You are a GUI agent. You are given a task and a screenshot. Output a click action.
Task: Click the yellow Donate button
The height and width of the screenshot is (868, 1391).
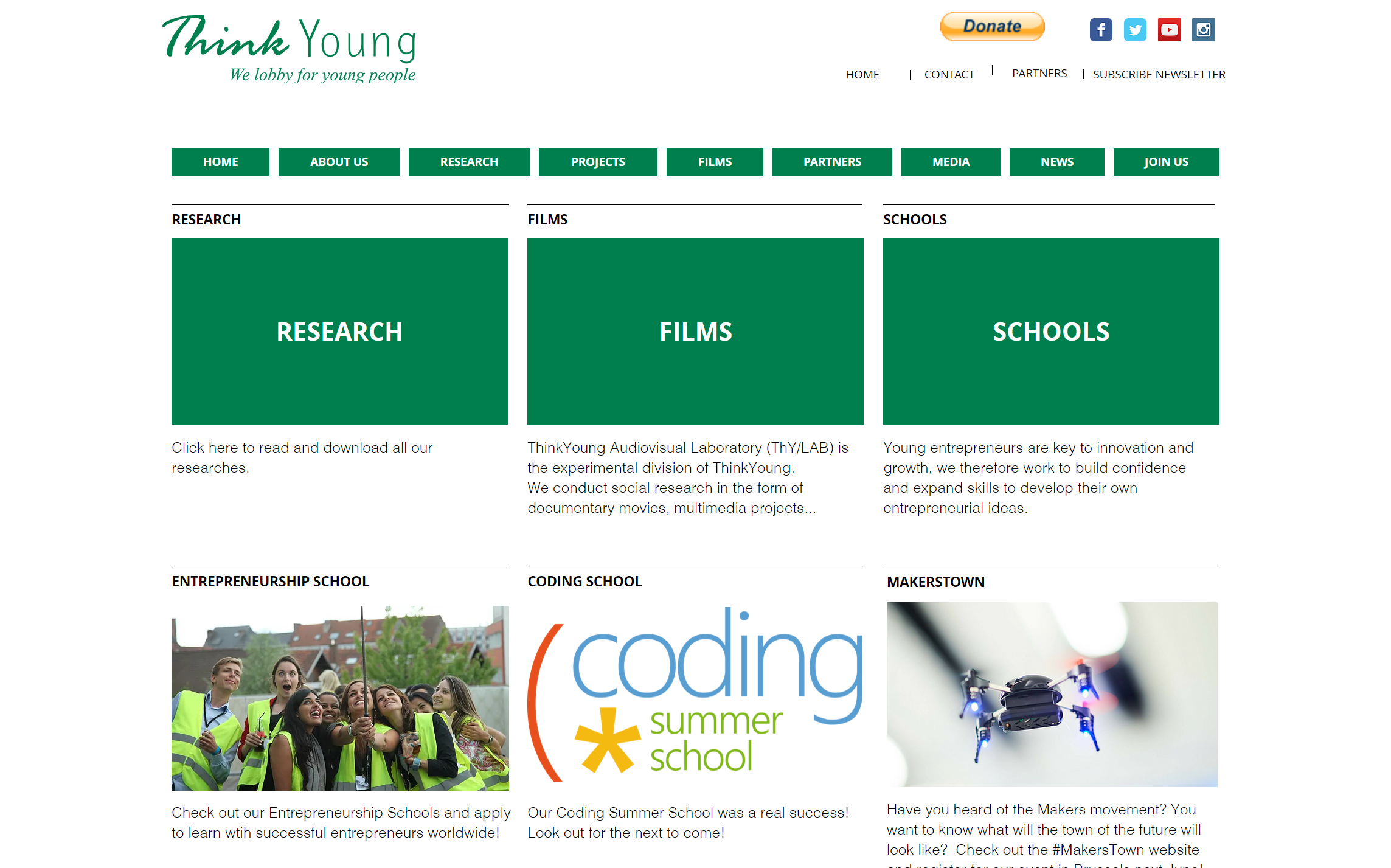pos(992,27)
